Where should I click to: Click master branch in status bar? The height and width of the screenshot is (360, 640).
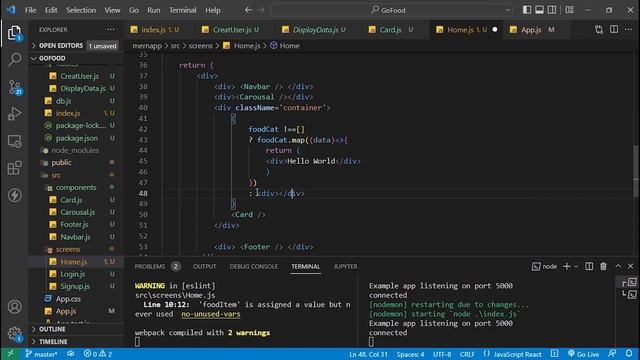pyautogui.click(x=41, y=354)
